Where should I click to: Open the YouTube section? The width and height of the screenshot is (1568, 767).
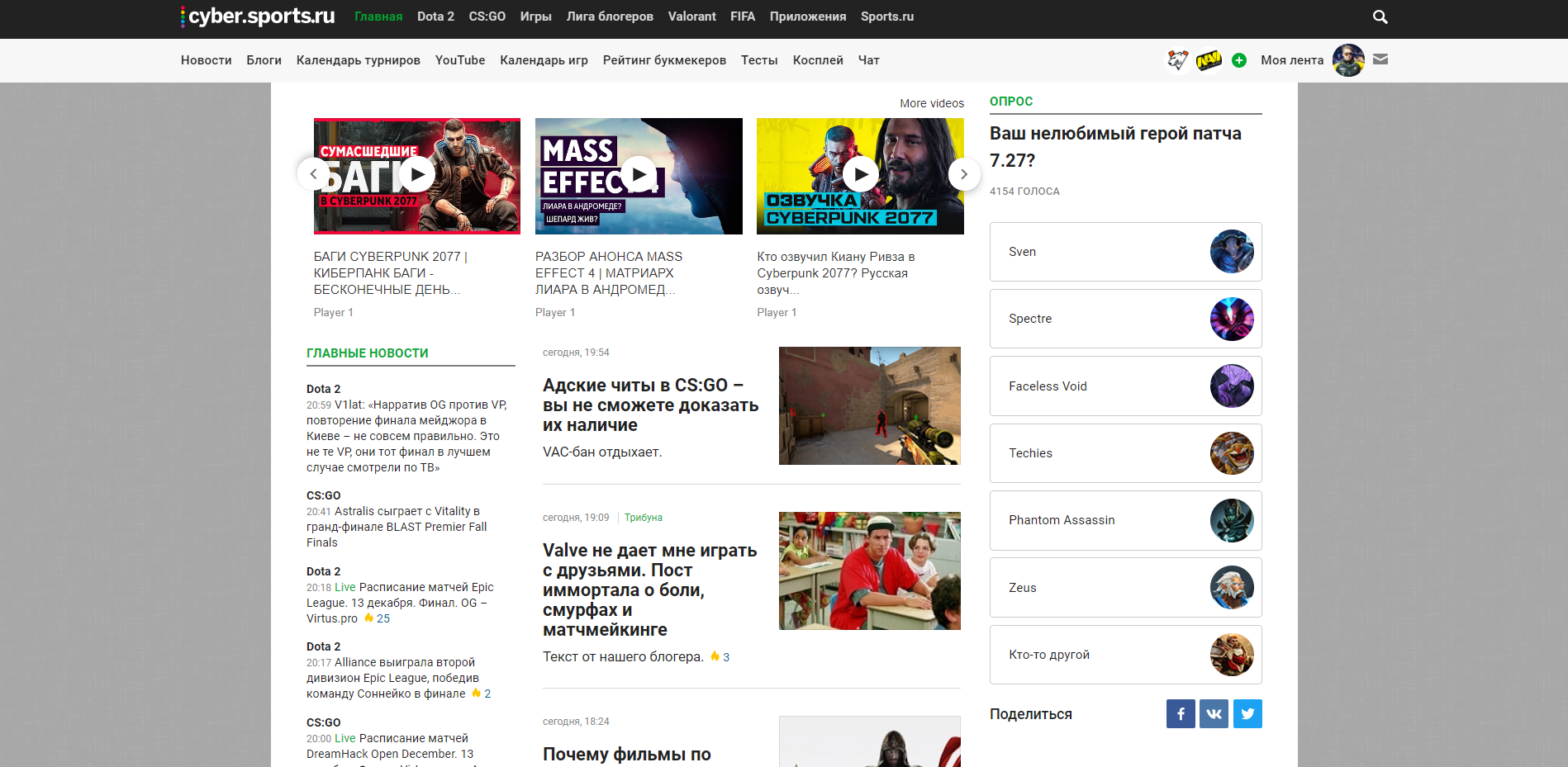click(460, 60)
